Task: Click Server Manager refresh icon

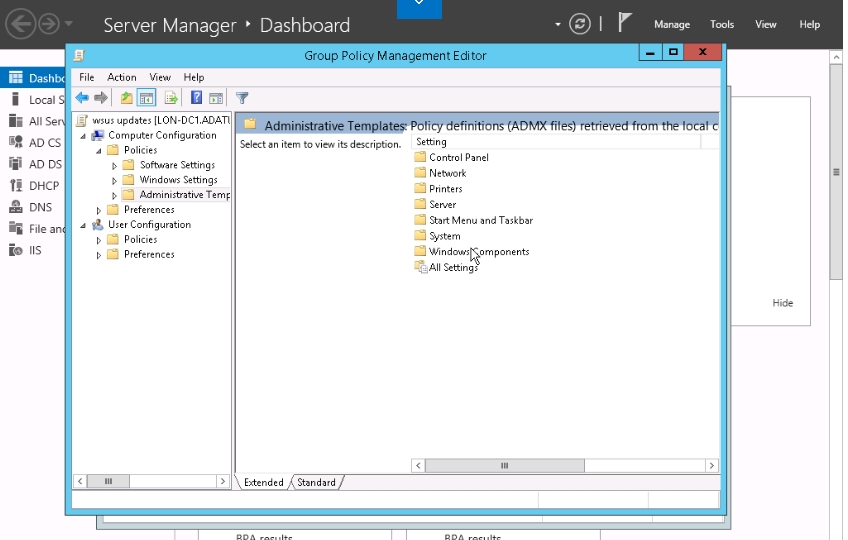Action: tap(580, 24)
